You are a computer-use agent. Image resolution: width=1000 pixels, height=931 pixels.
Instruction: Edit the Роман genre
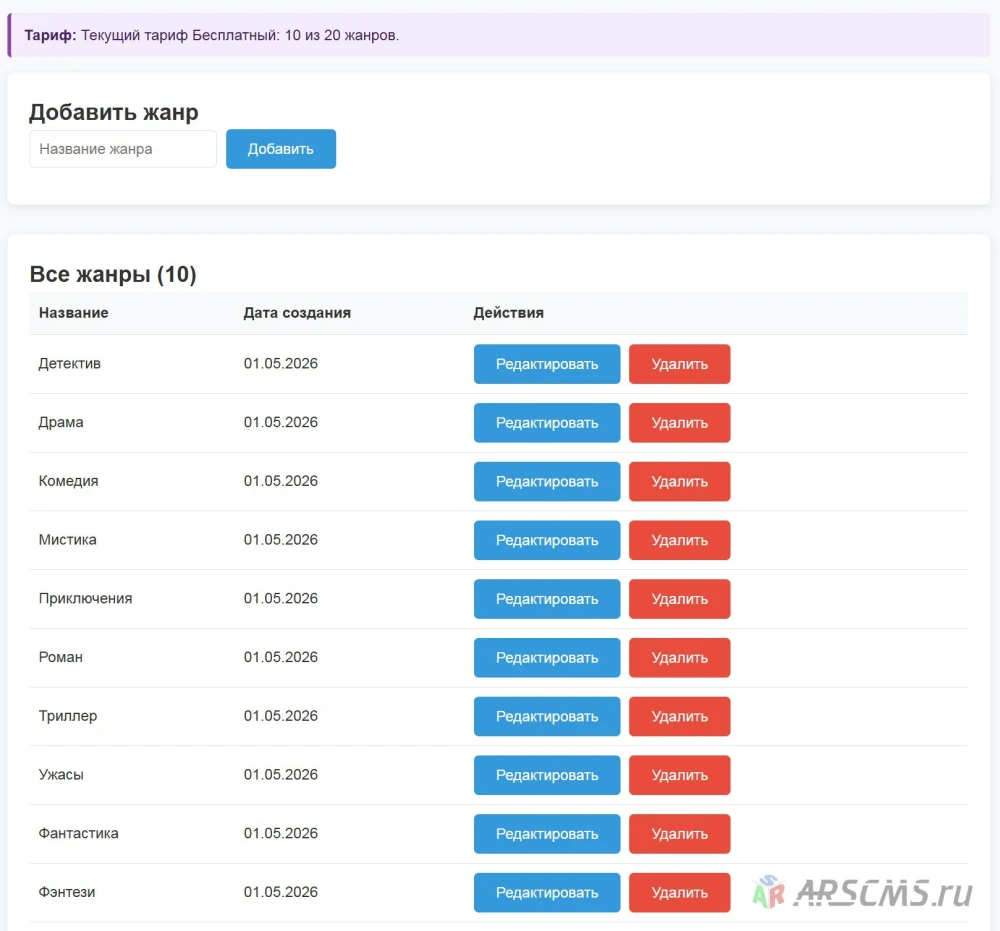point(547,657)
